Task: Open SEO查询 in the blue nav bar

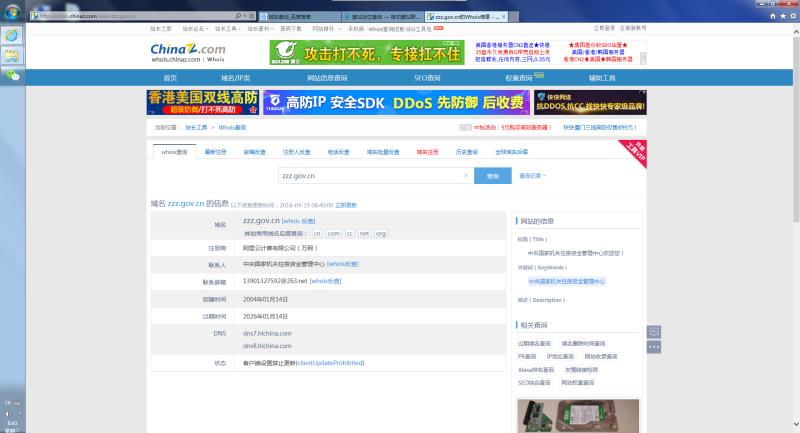Action: pos(427,78)
